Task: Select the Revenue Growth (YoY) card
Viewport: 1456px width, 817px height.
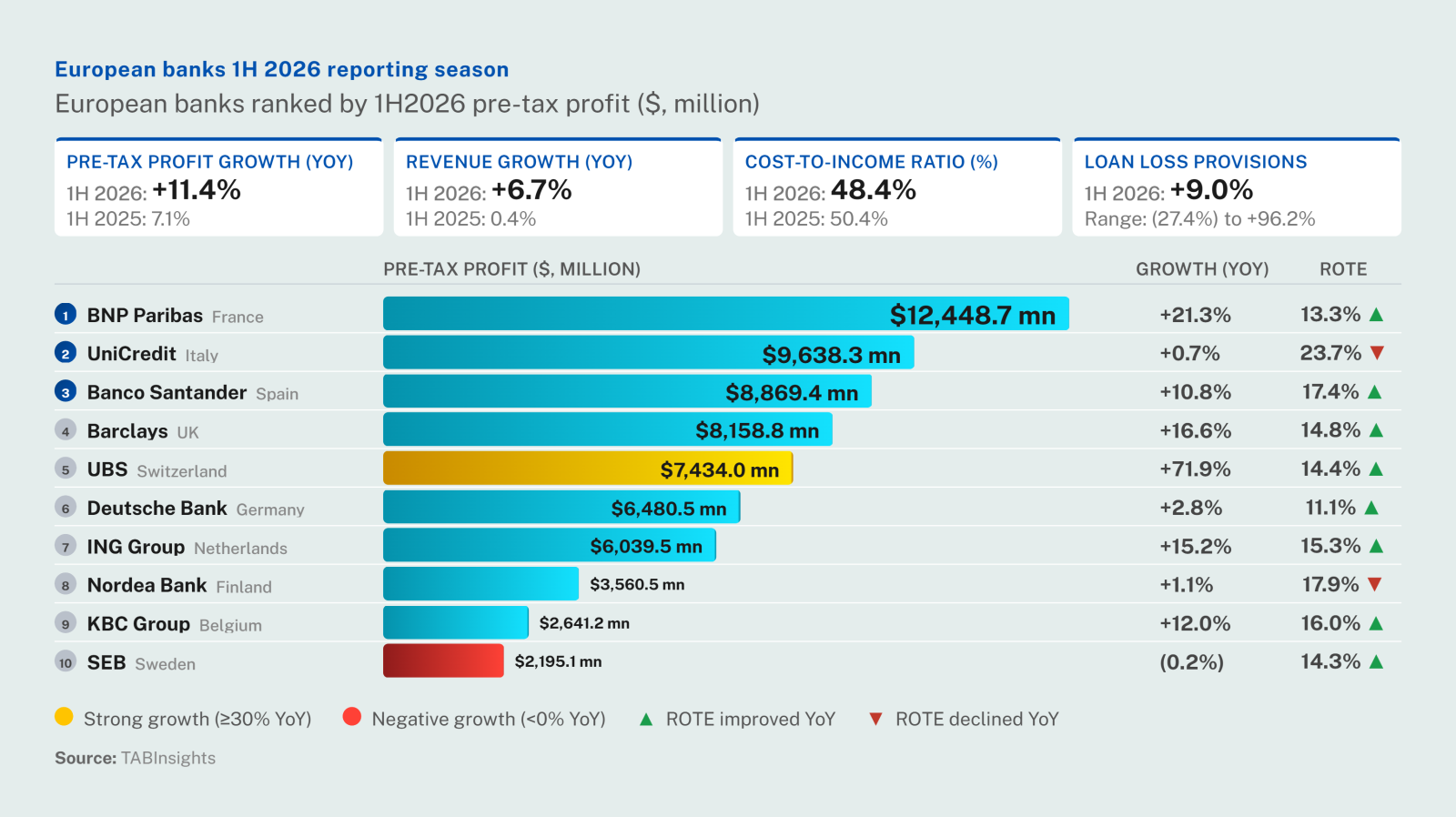Action: [558, 187]
